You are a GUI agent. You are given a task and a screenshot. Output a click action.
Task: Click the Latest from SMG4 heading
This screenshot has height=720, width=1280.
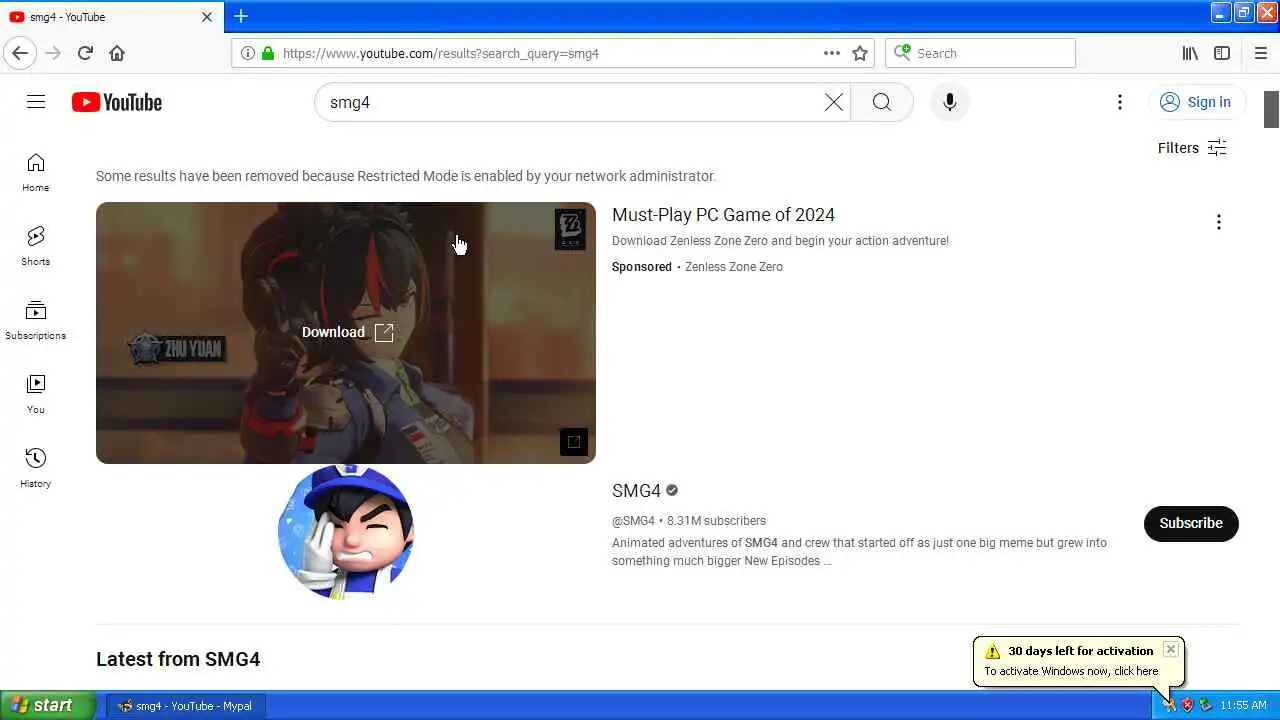point(178,659)
